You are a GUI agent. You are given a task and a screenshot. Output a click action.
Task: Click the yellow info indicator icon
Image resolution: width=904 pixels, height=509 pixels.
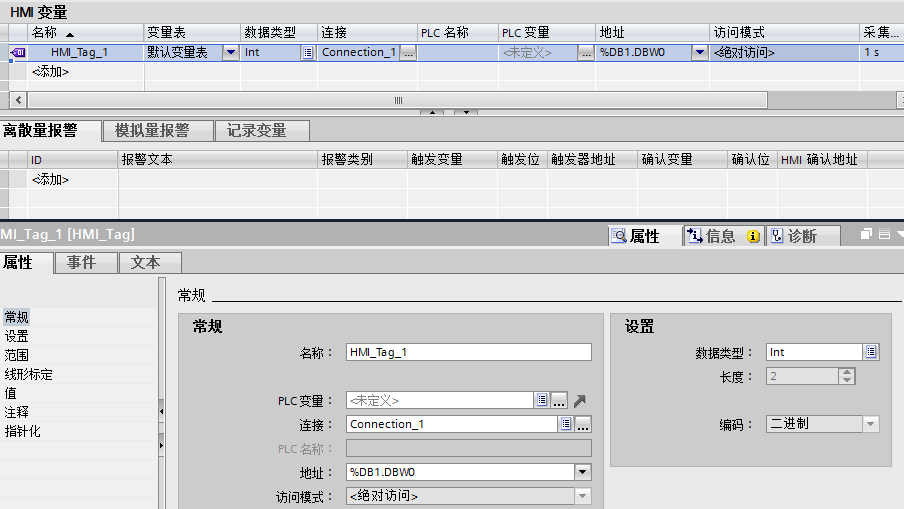pyautogui.click(x=753, y=236)
